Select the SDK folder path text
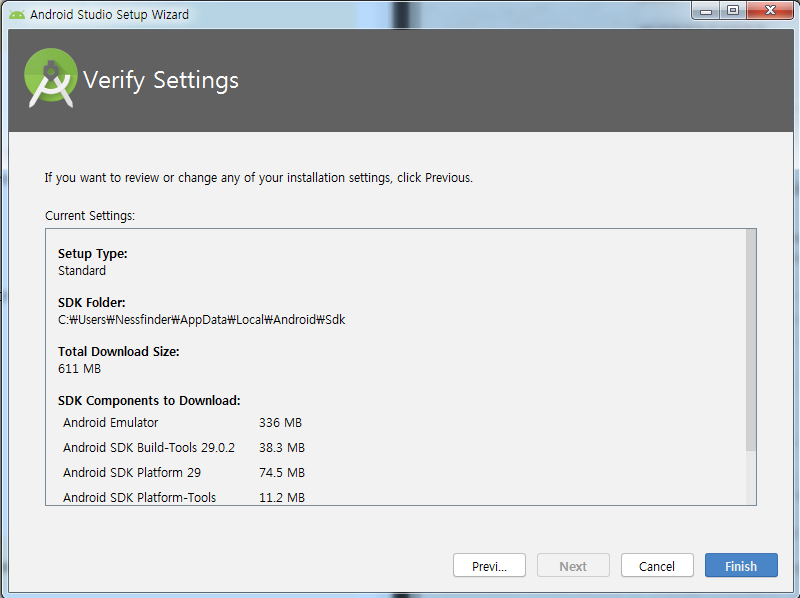The height and width of the screenshot is (598, 800). [x=202, y=320]
